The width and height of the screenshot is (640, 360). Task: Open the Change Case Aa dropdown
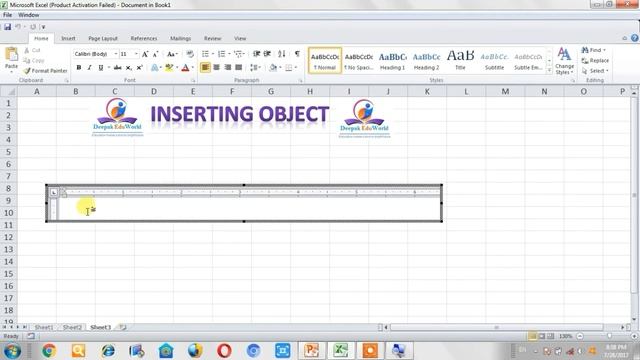[x=172, y=54]
